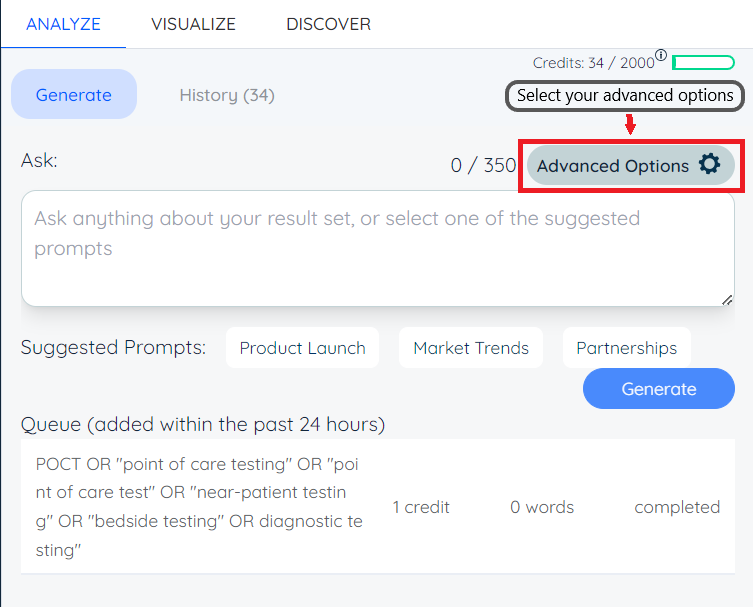Go to the DISCOVER tab
Image resolution: width=753 pixels, height=607 pixels.
pos(328,24)
